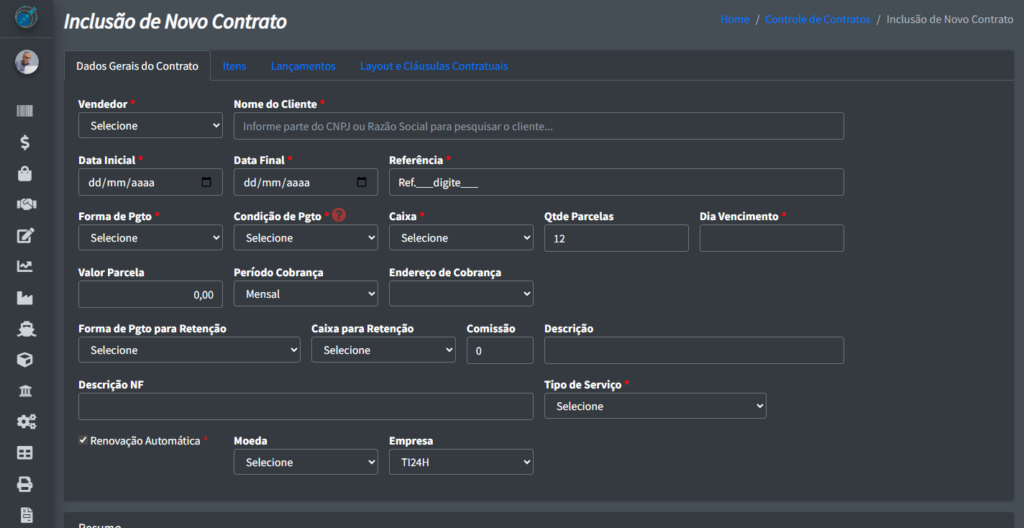This screenshot has height=528, width=1024.
Task: Open the Período Cobrança Mensal dropdown
Action: (x=305, y=294)
